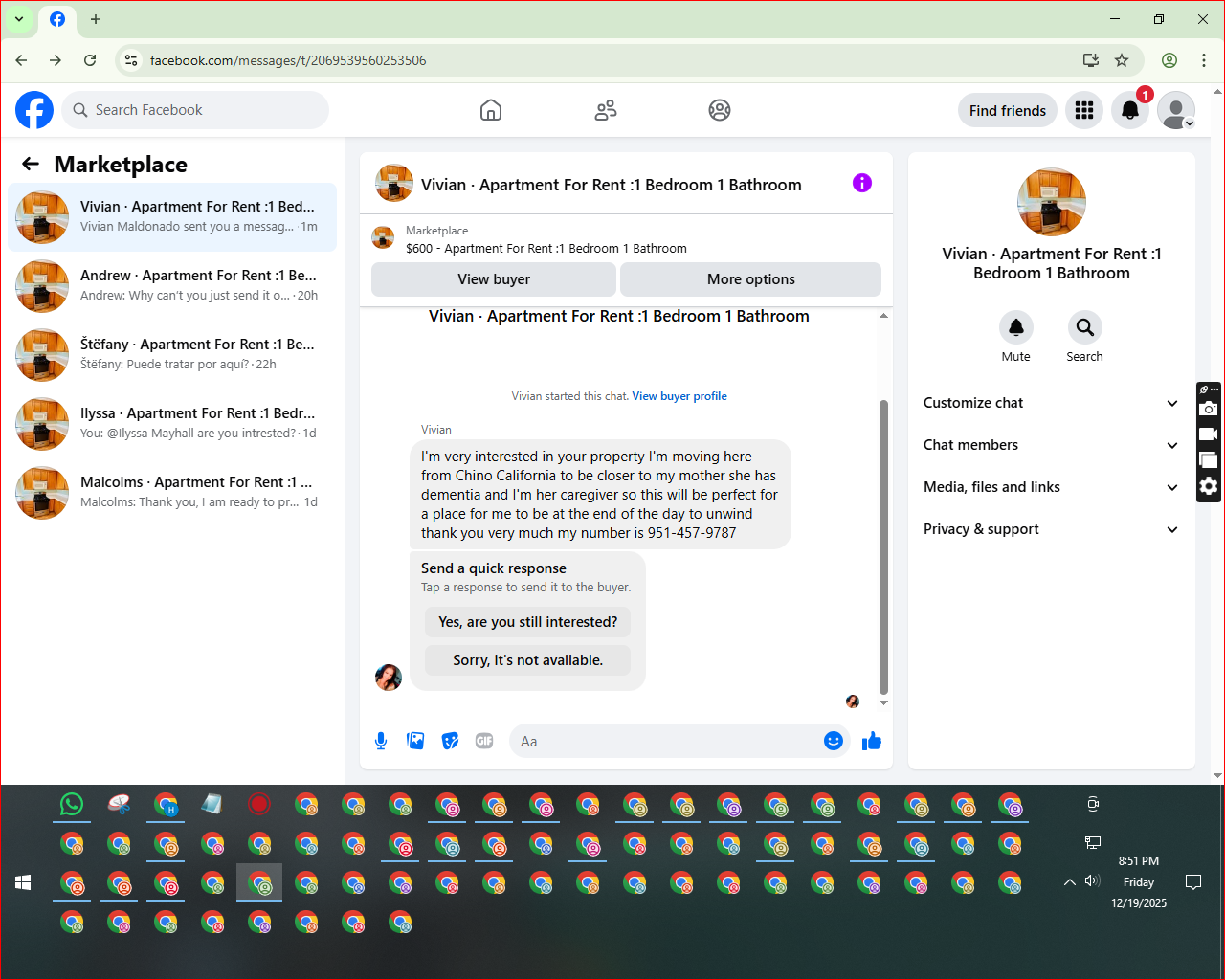Open Chrome profile icon

tap(1169, 60)
